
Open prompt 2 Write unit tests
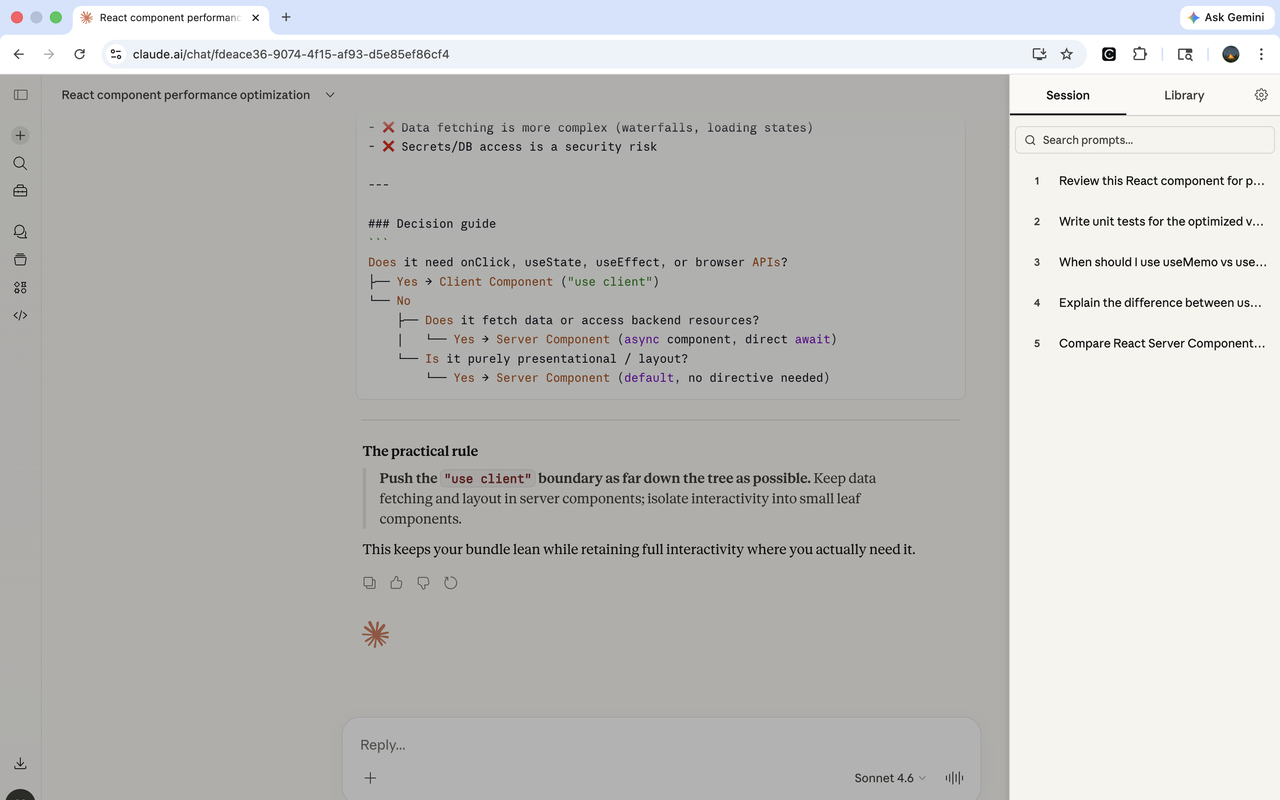[x=1145, y=221]
